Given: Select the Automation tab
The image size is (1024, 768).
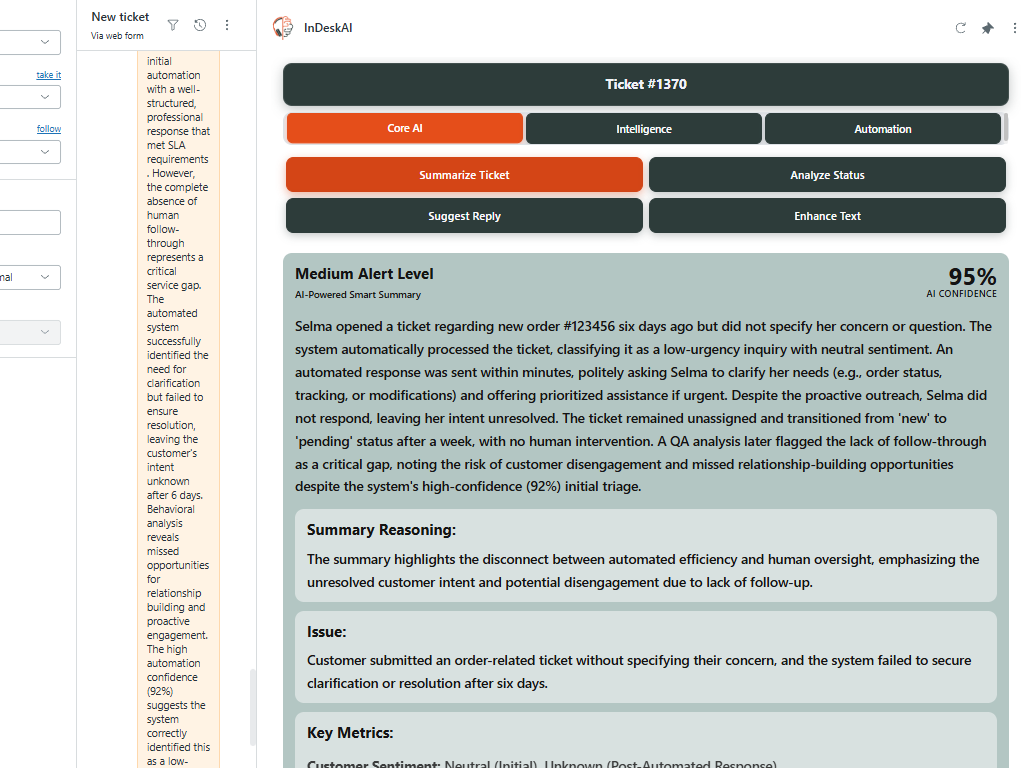Looking at the screenshot, I should click(882, 128).
